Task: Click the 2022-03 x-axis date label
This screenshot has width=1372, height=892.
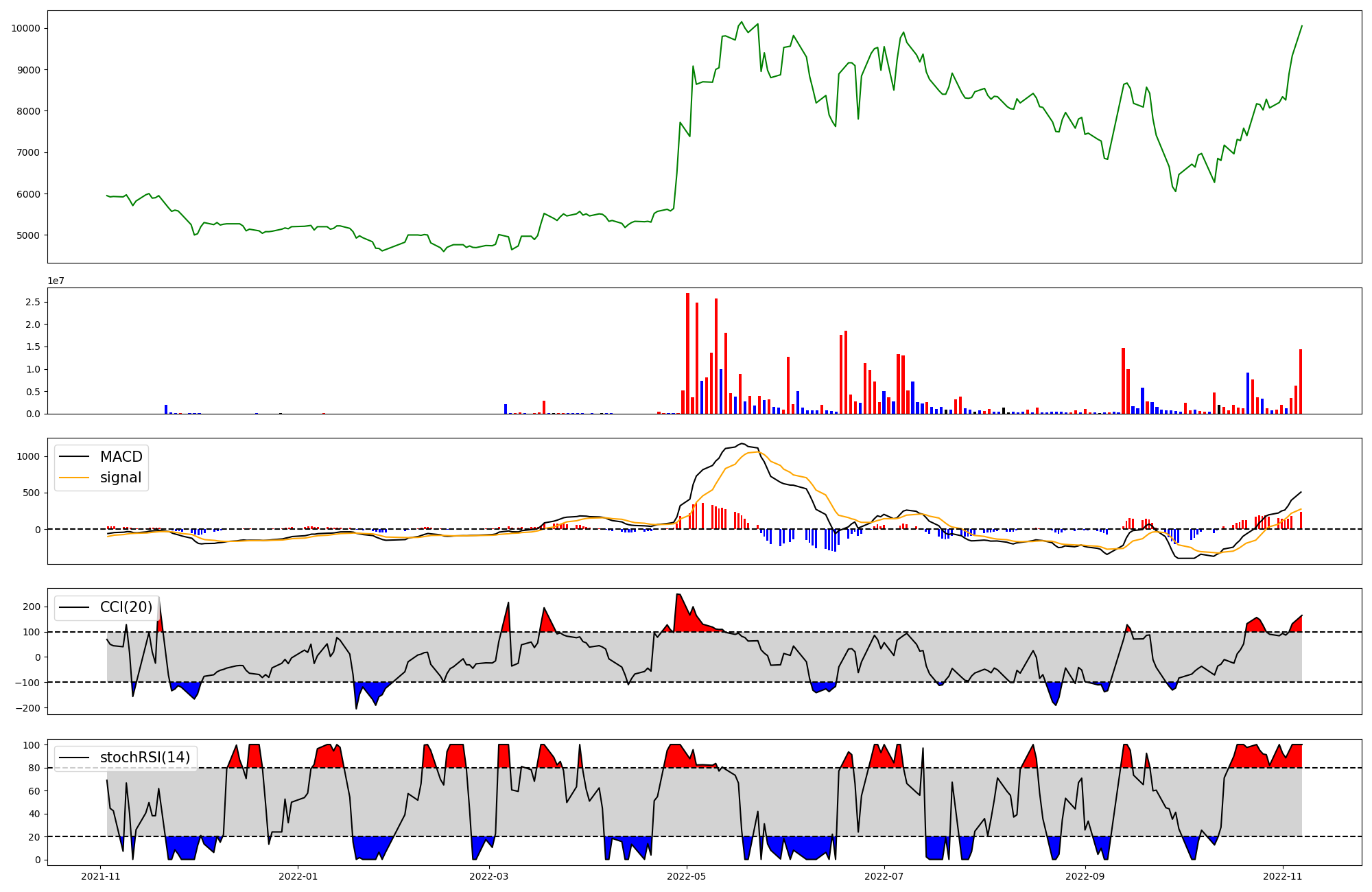Action: pos(489,876)
